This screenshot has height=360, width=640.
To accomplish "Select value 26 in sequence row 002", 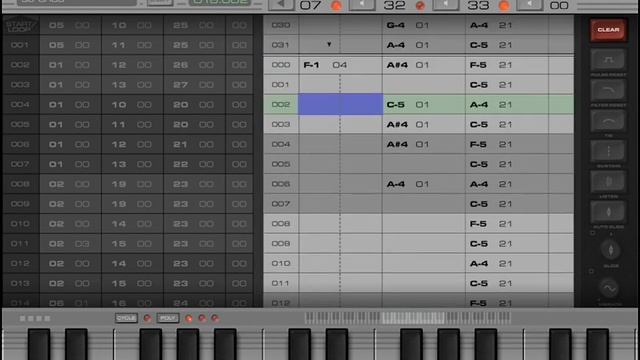I will [180, 65].
